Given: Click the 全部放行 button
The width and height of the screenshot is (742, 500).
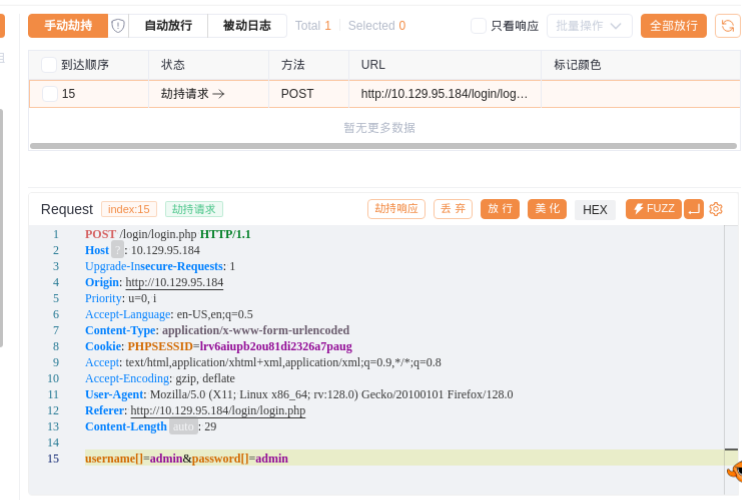Looking at the screenshot, I should pos(673,26).
